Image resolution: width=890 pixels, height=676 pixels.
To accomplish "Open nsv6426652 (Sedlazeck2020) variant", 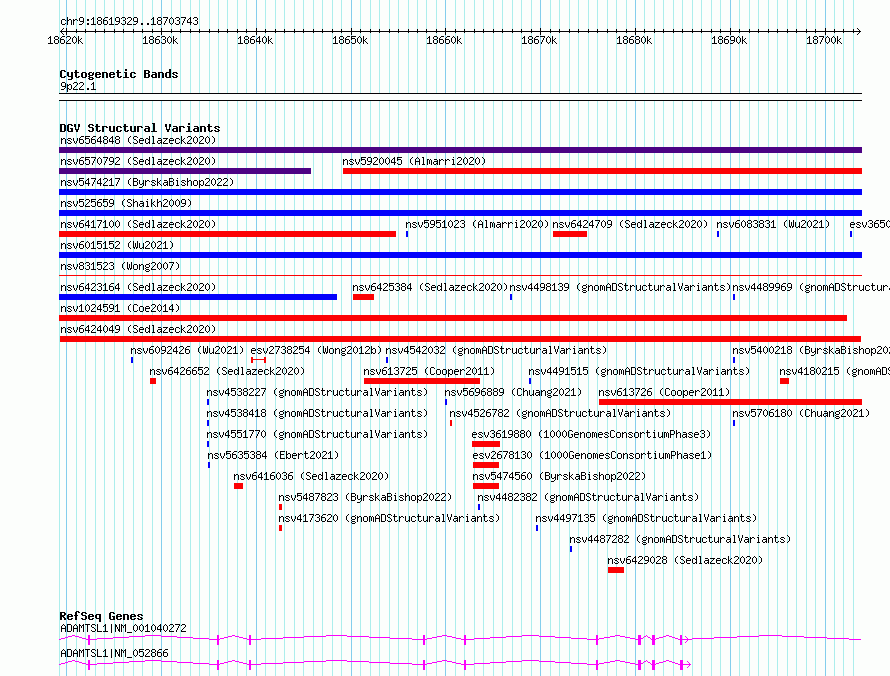I will pos(227,371).
